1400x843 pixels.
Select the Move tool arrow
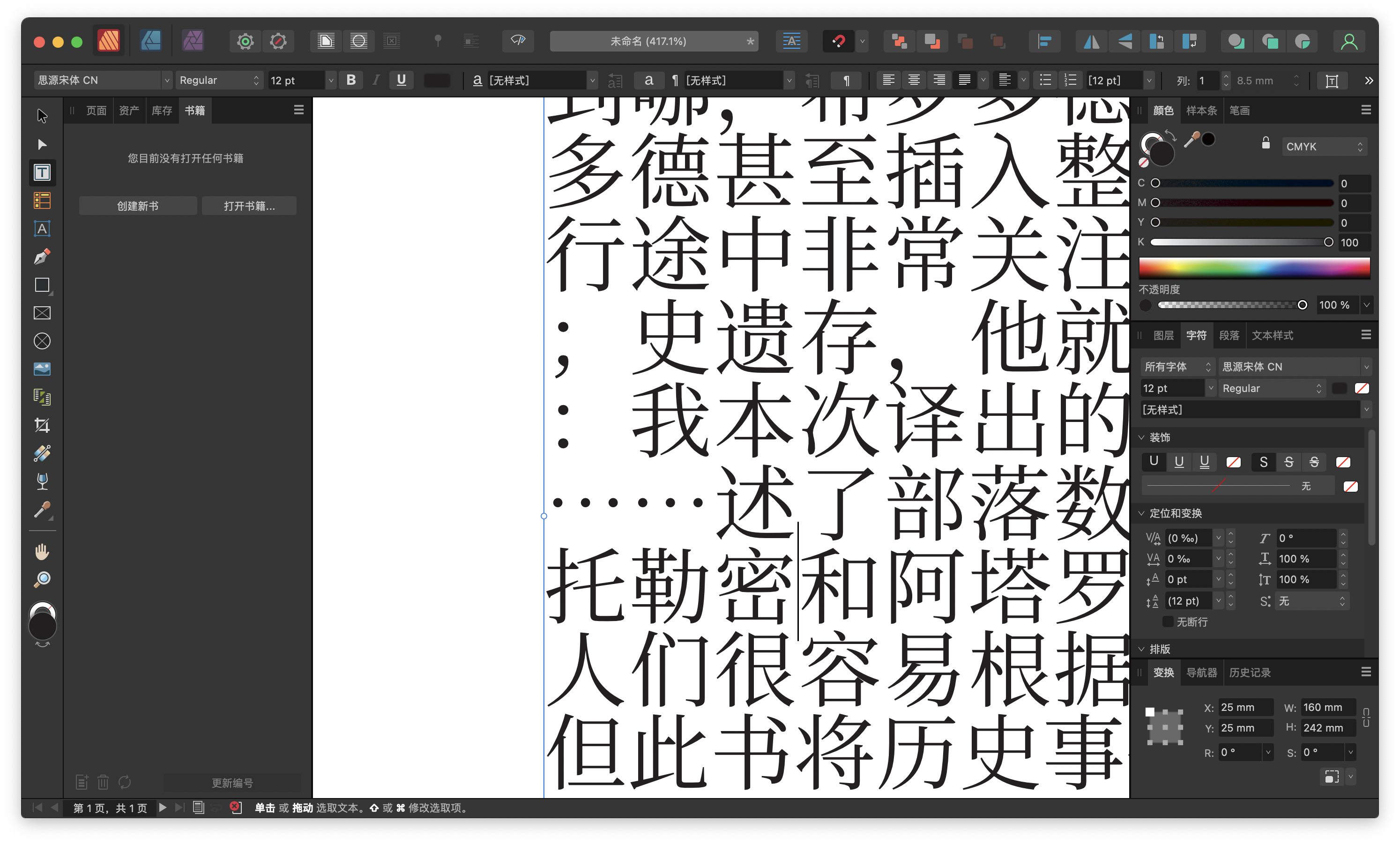tap(42, 116)
